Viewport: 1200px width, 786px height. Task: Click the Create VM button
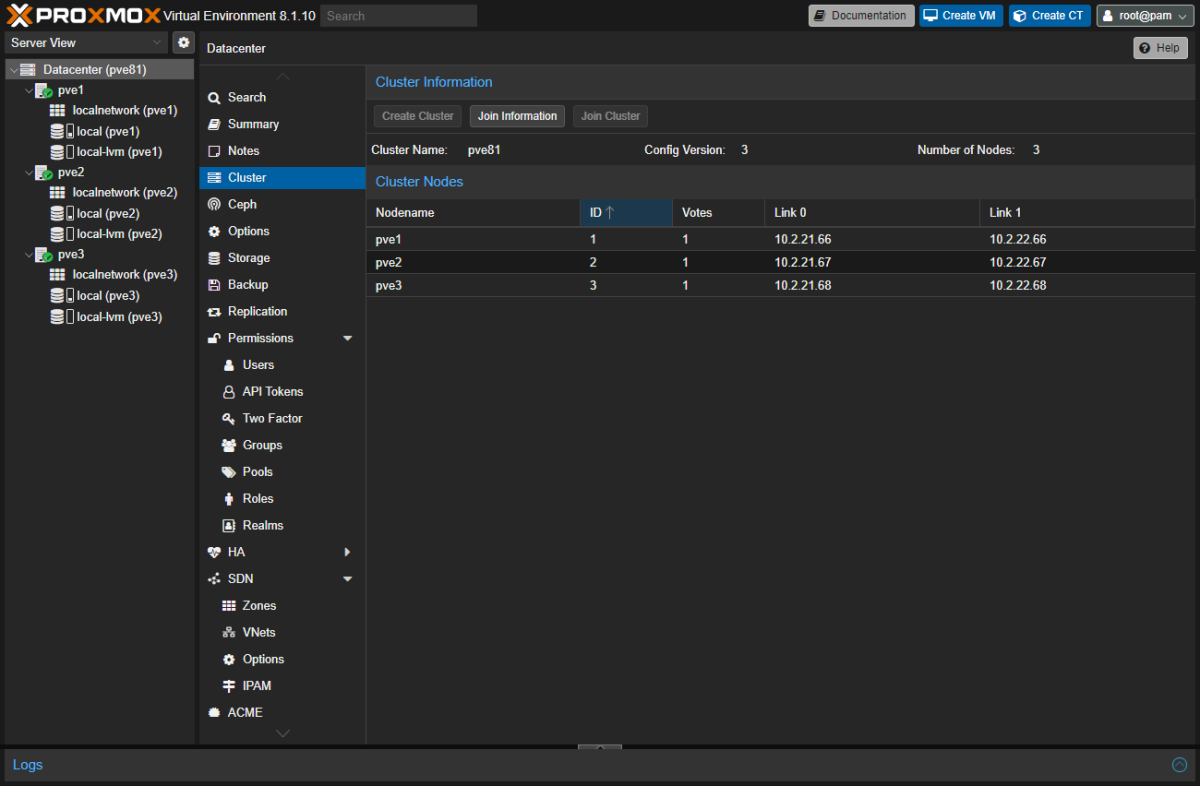point(961,16)
